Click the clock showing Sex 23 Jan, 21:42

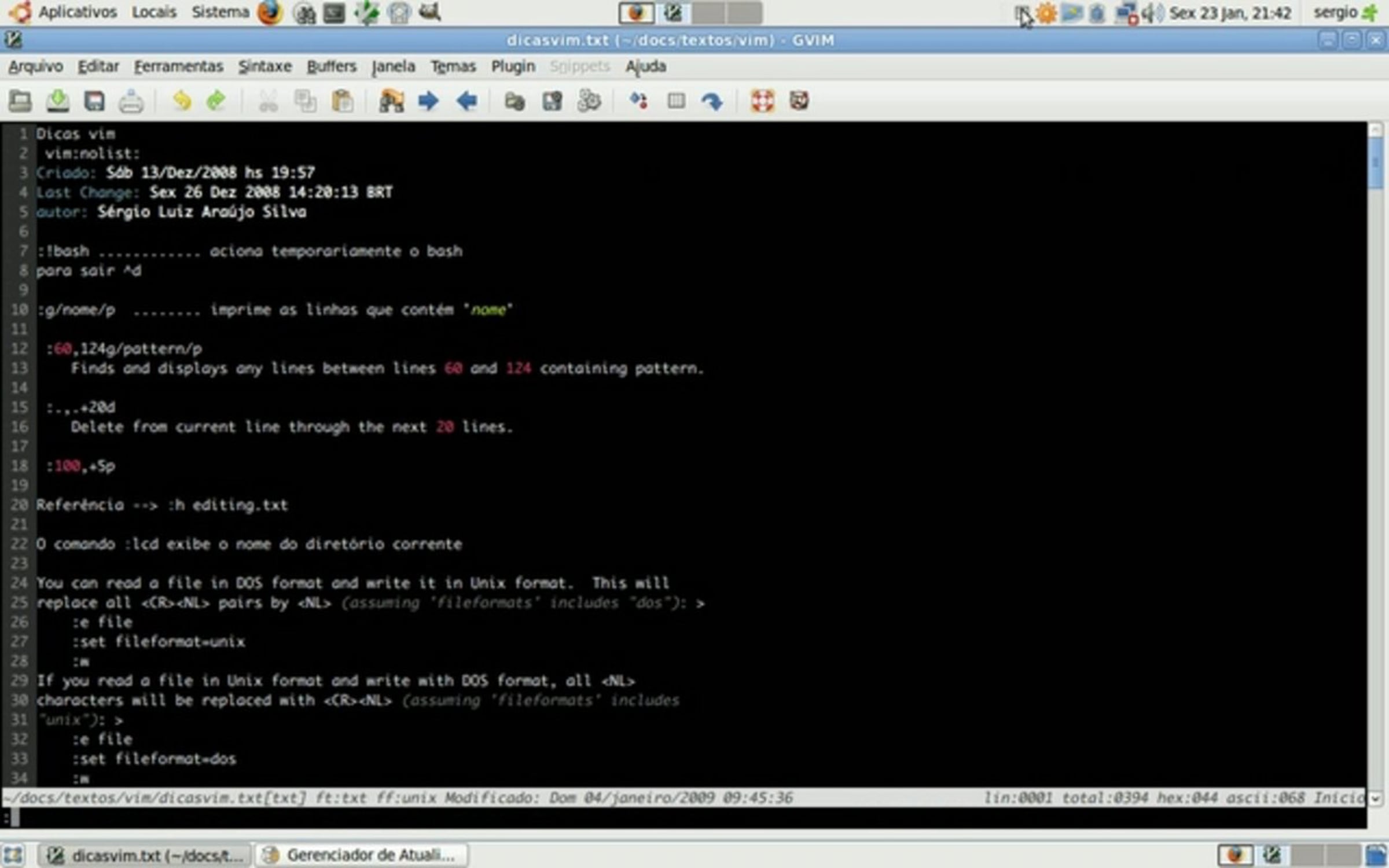point(1230,13)
